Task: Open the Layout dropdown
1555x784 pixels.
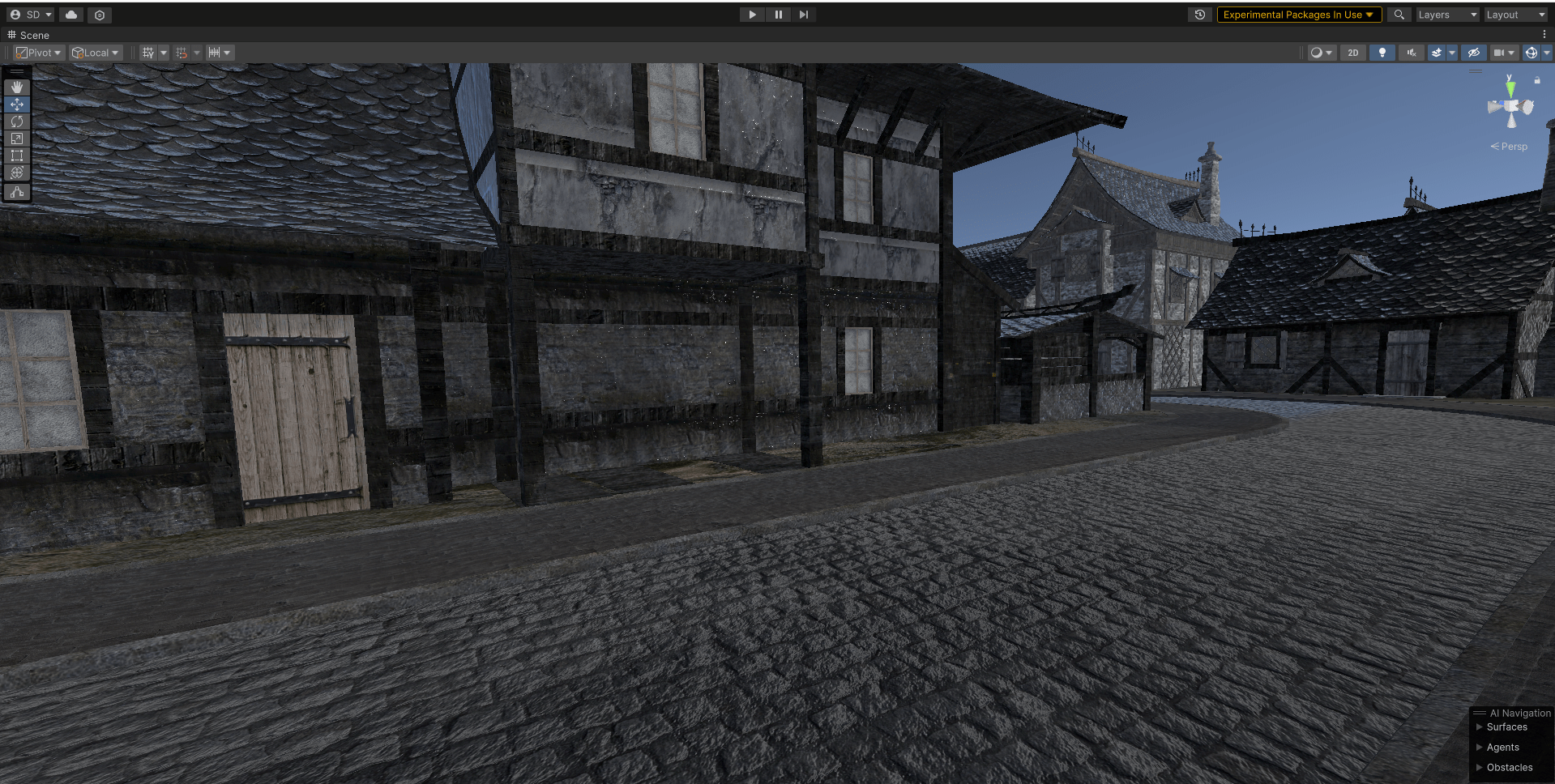Action: click(1515, 15)
